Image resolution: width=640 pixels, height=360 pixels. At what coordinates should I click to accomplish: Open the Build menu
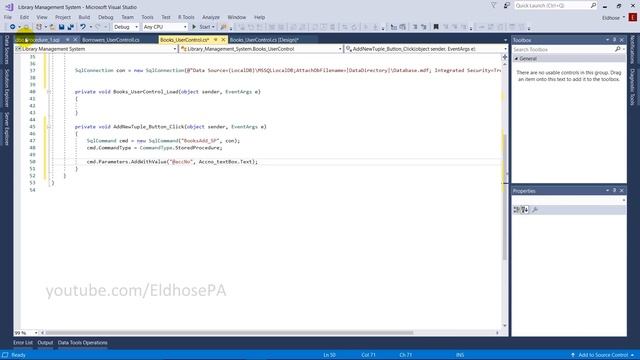tap(84, 17)
